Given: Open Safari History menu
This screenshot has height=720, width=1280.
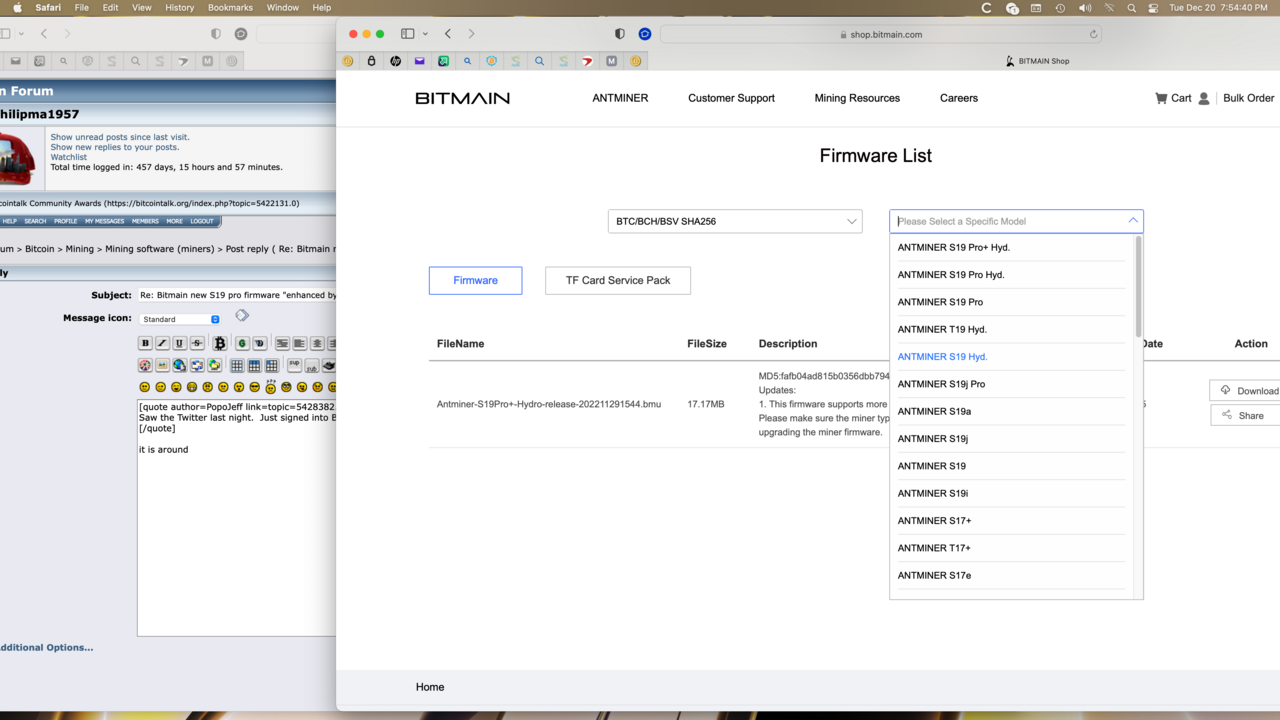Looking at the screenshot, I should point(179,8).
